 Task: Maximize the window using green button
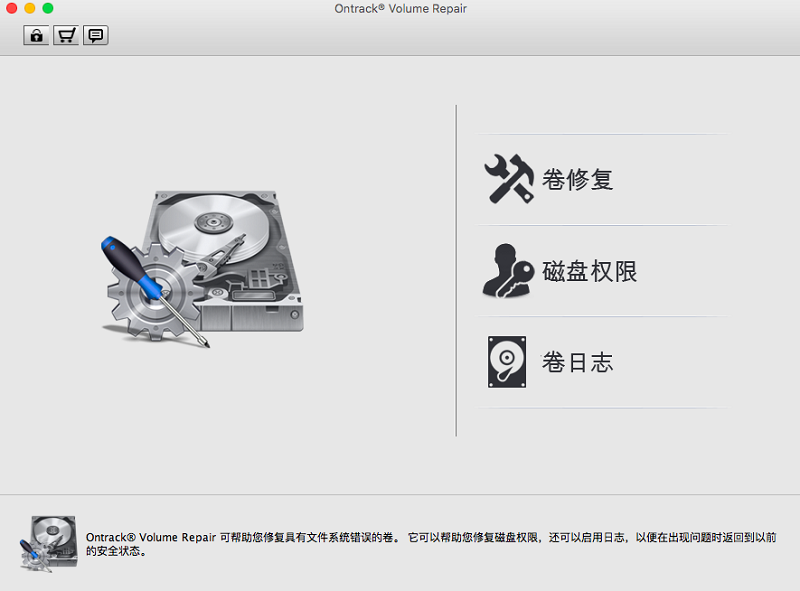48,9
